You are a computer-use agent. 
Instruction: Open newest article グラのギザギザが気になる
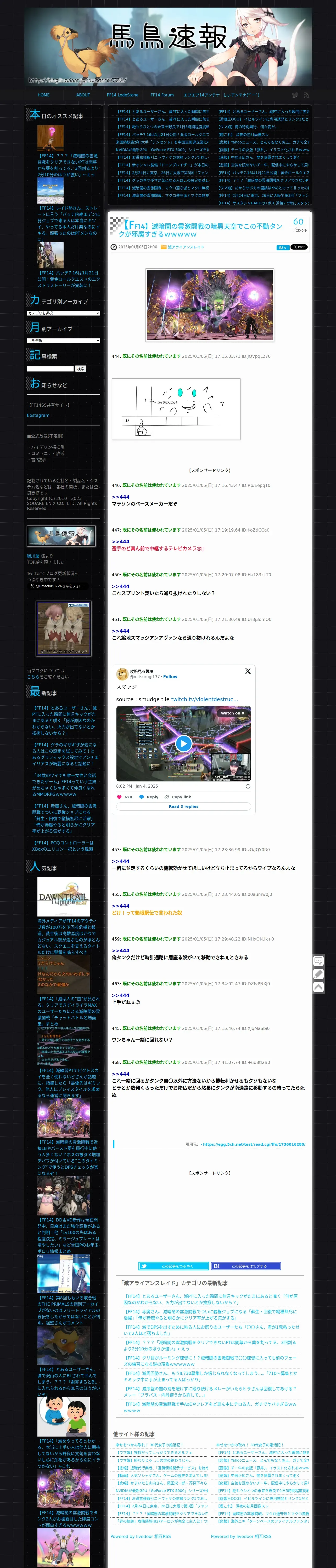coord(65,754)
